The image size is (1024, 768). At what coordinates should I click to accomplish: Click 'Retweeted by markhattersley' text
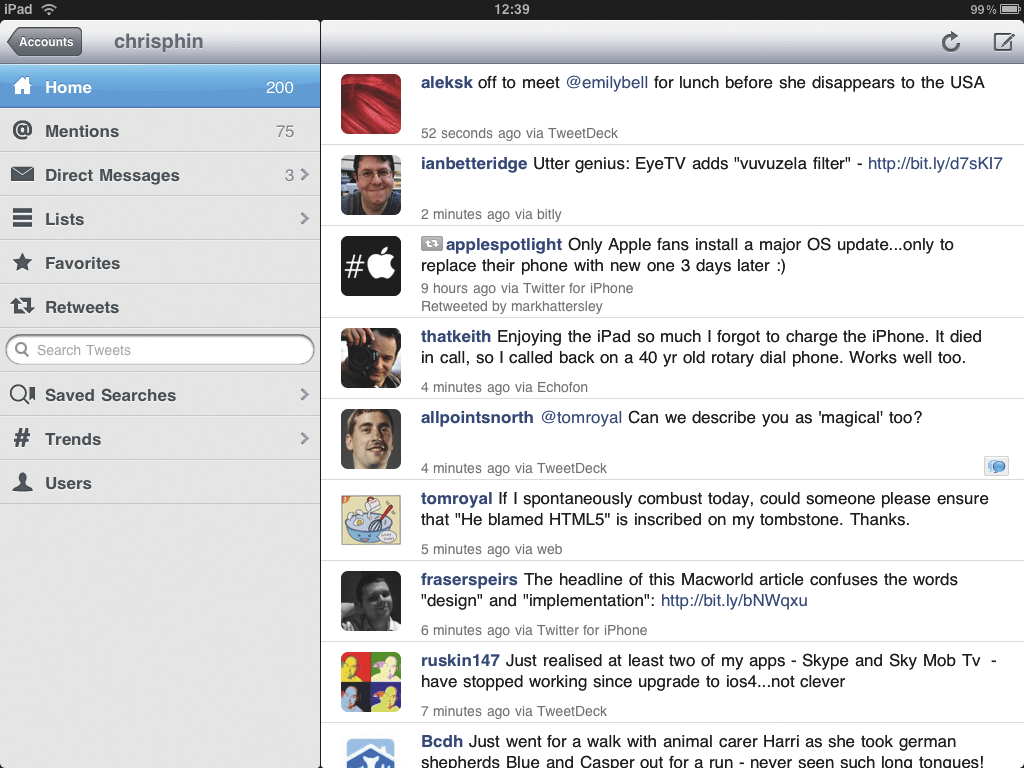[511, 306]
